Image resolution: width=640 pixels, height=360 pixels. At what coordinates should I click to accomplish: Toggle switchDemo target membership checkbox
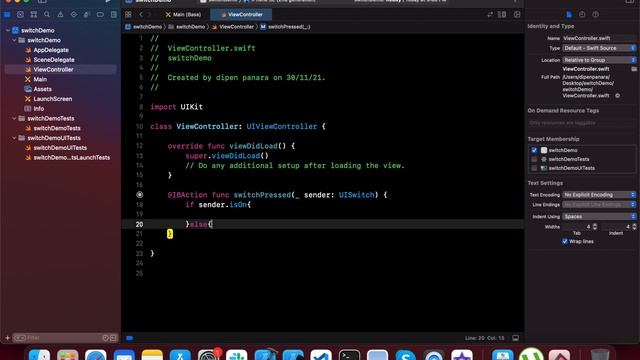(x=534, y=150)
